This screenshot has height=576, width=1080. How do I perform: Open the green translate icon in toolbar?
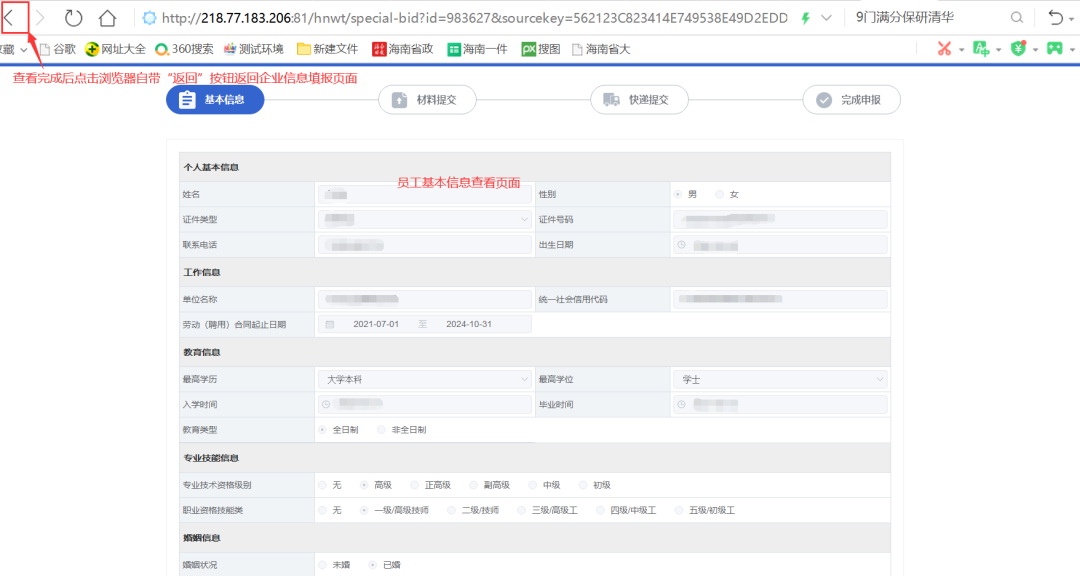click(x=982, y=48)
